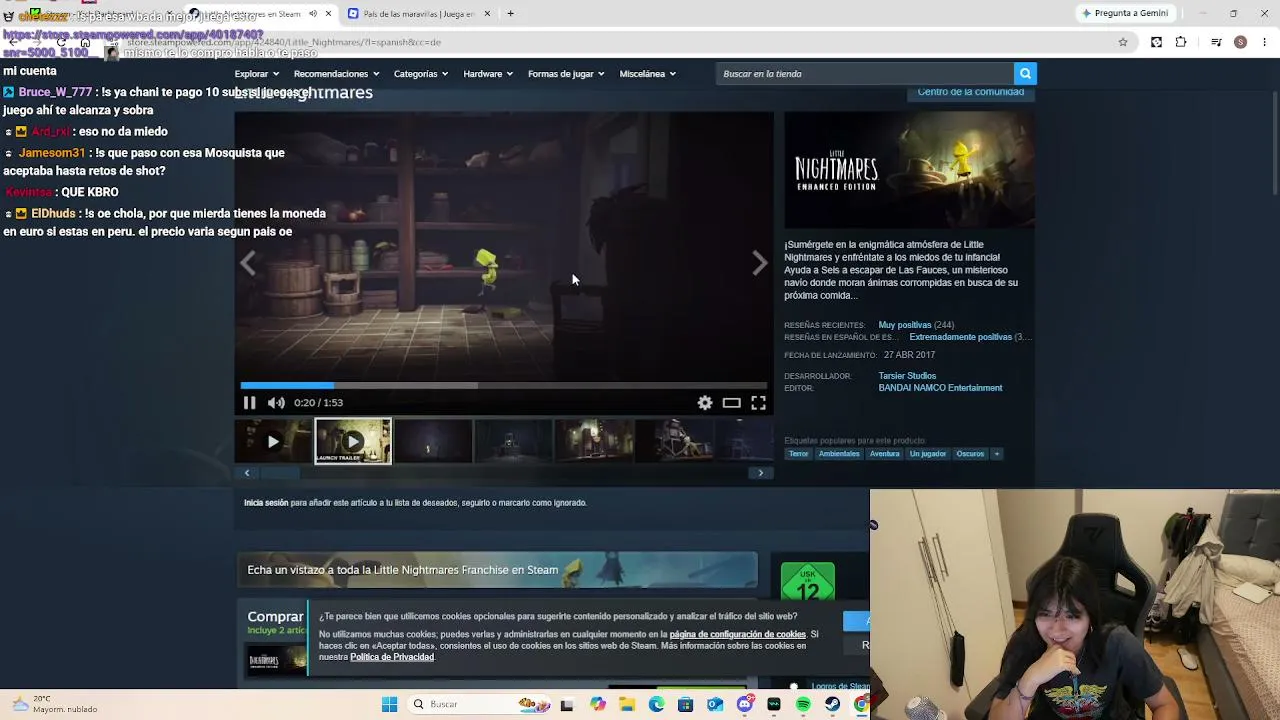
Task: Click the Steam store search magnifier button
Action: click(1025, 74)
